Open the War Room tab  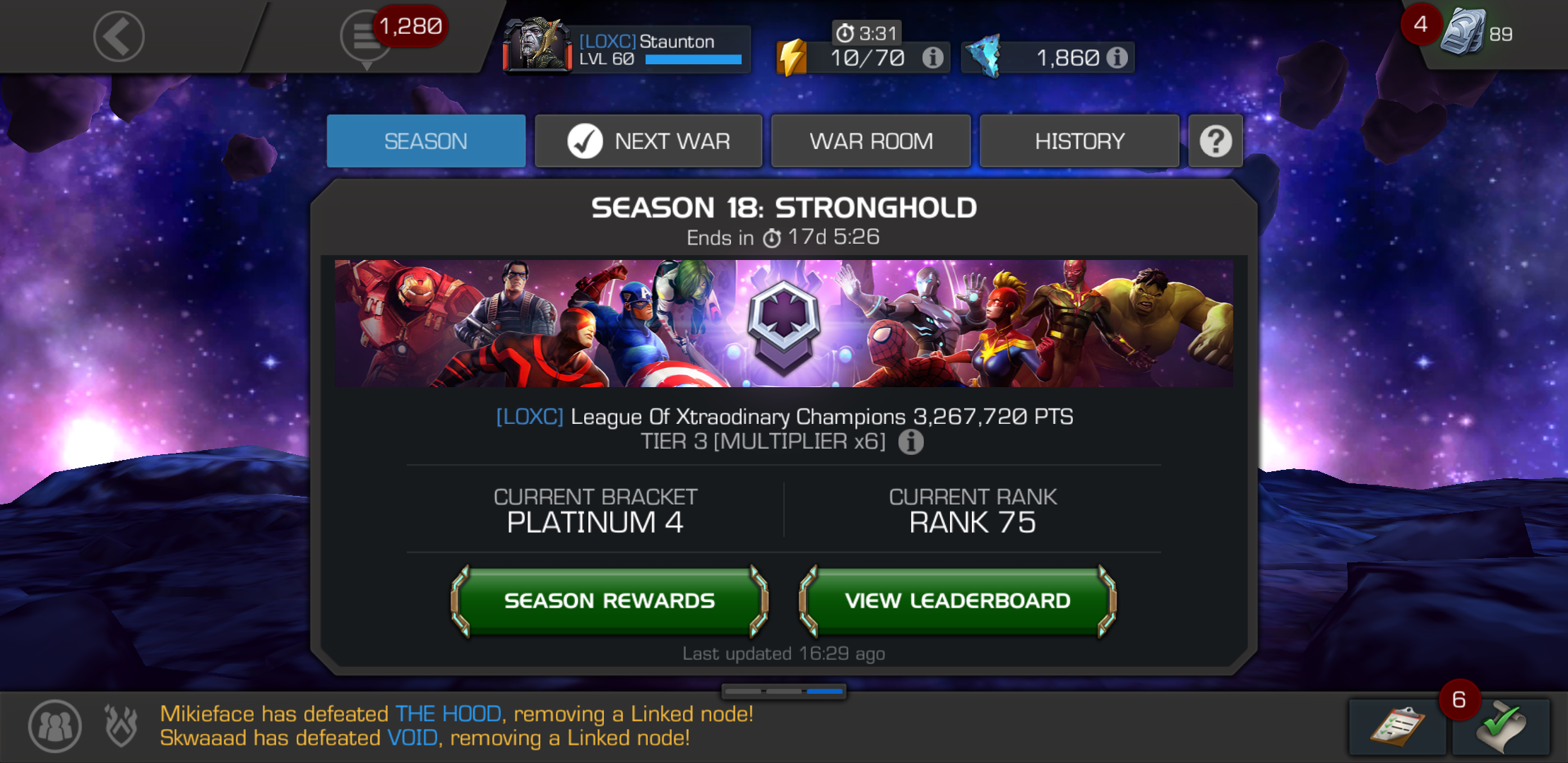click(871, 141)
